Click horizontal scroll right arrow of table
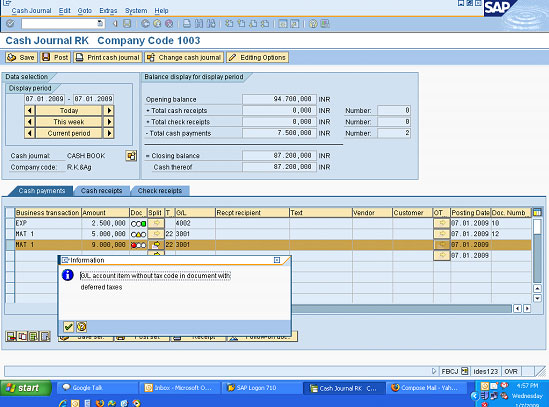The height and width of the screenshot is (407, 549). pyautogui.click(x=527, y=309)
